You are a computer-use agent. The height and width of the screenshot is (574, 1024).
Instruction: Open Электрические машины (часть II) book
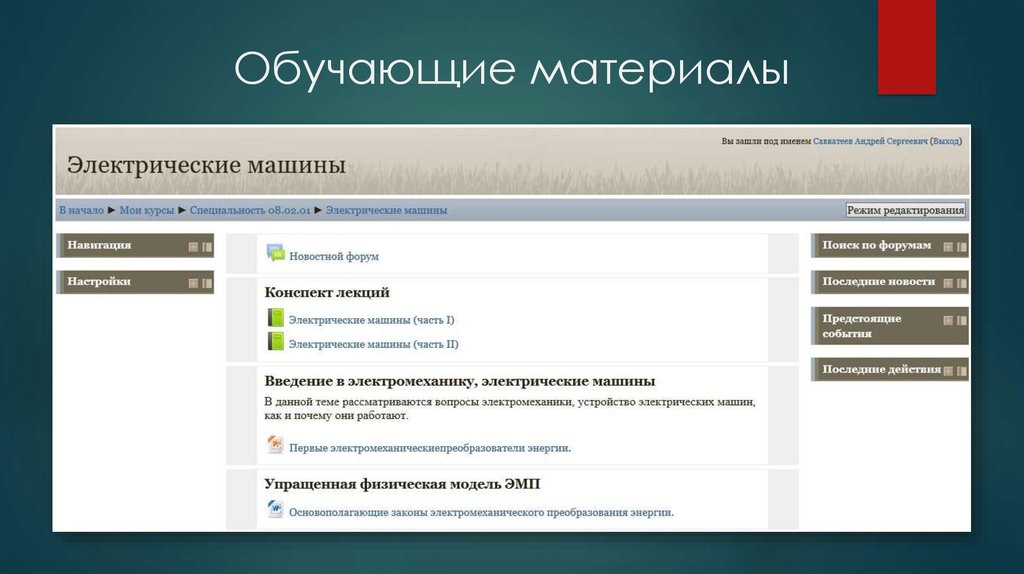(x=374, y=344)
